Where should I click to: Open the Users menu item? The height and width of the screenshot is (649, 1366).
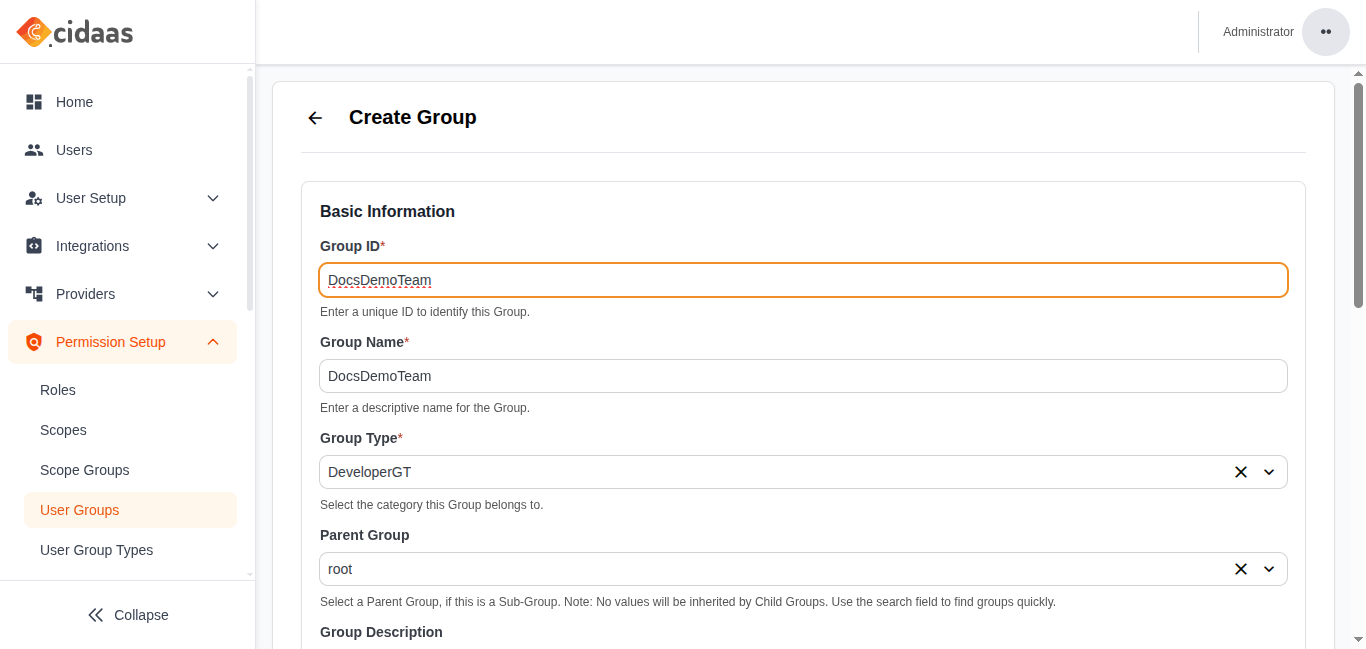pos(123,150)
